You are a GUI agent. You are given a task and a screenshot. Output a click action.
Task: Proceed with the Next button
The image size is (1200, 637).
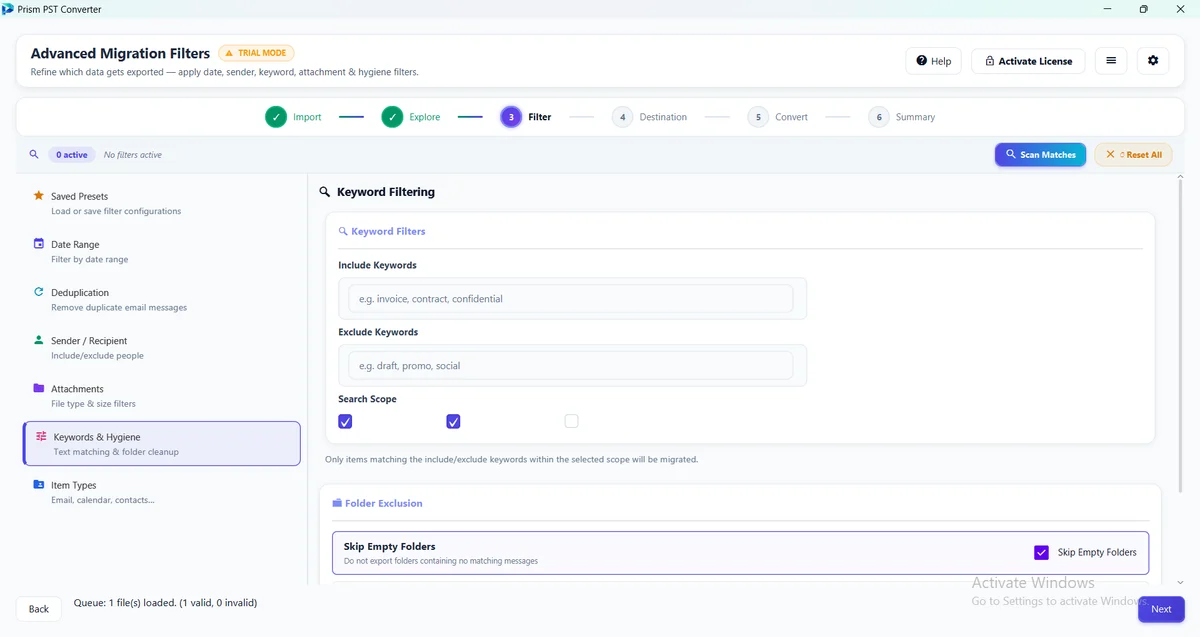click(1161, 609)
